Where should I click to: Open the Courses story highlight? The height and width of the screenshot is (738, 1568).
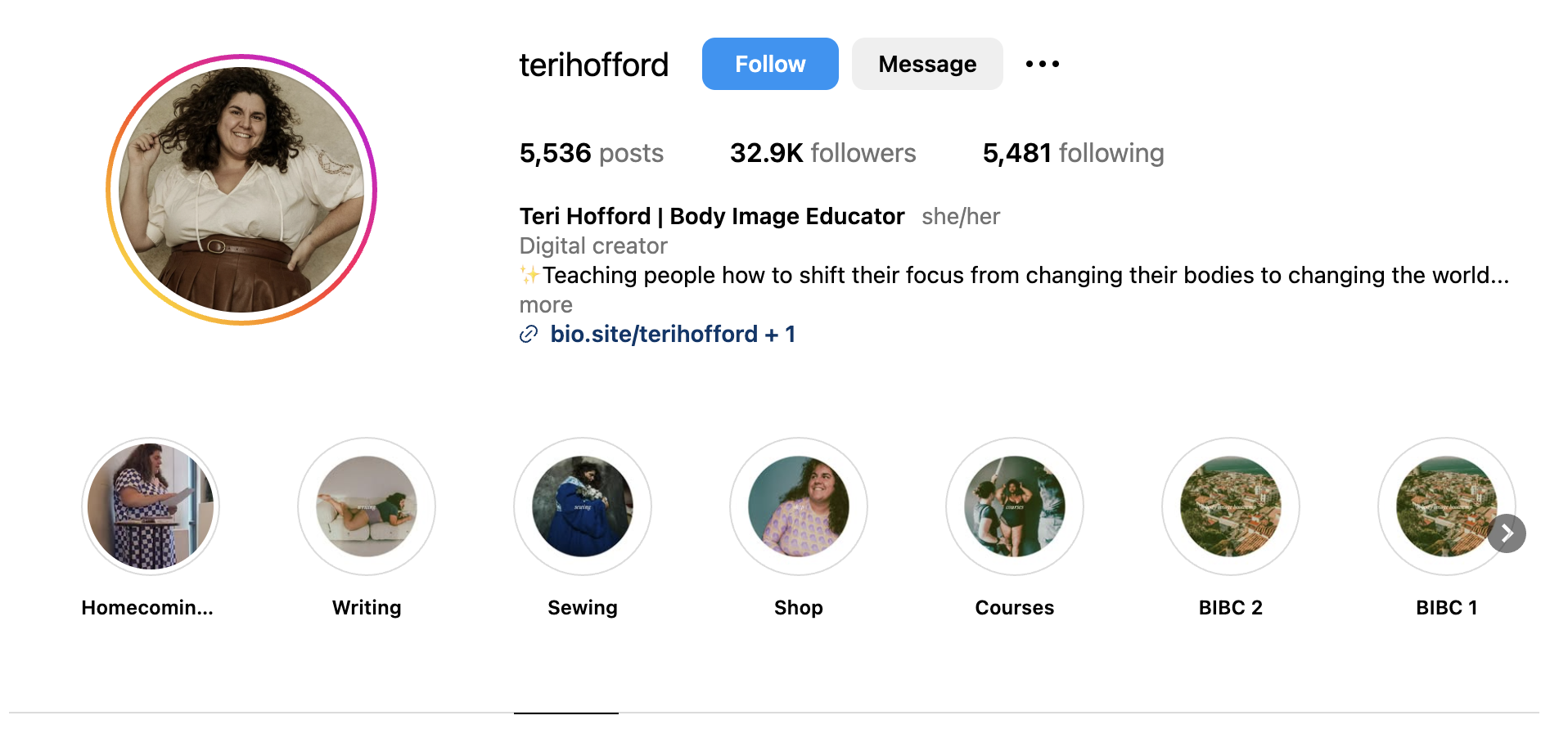tap(1015, 506)
